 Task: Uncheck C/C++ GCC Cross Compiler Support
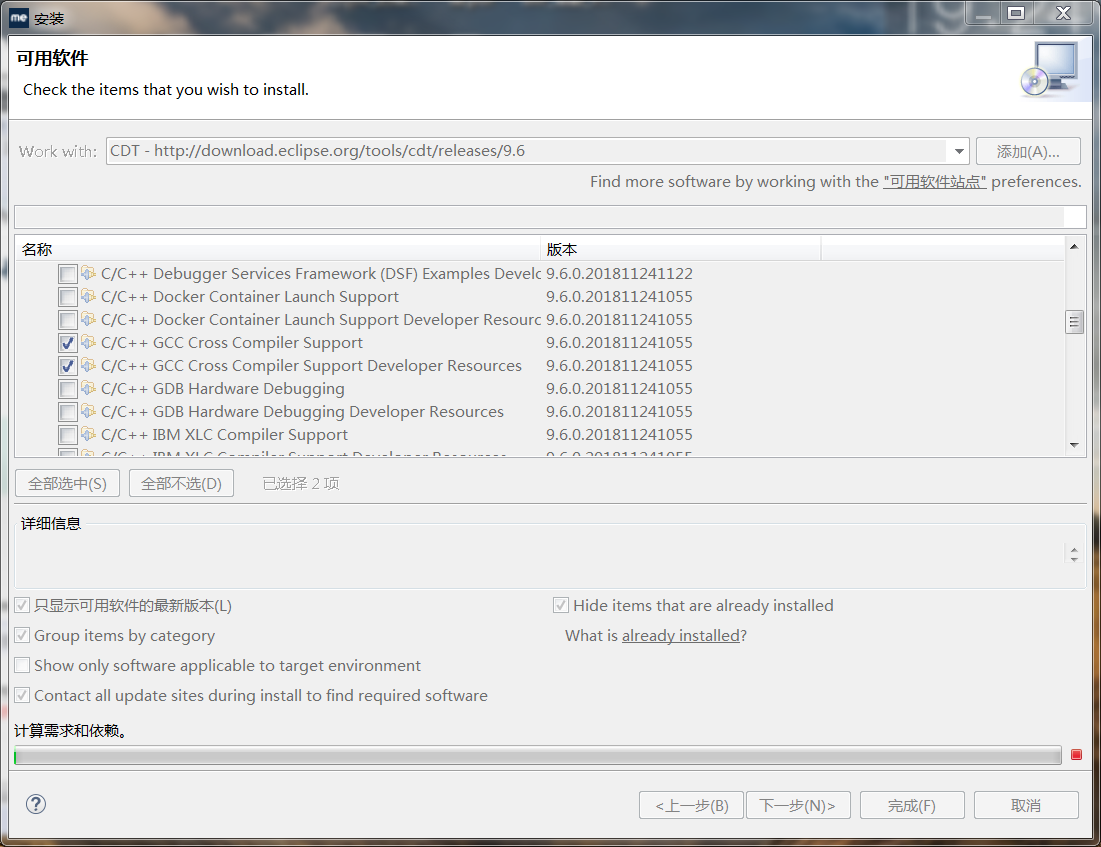coord(66,342)
